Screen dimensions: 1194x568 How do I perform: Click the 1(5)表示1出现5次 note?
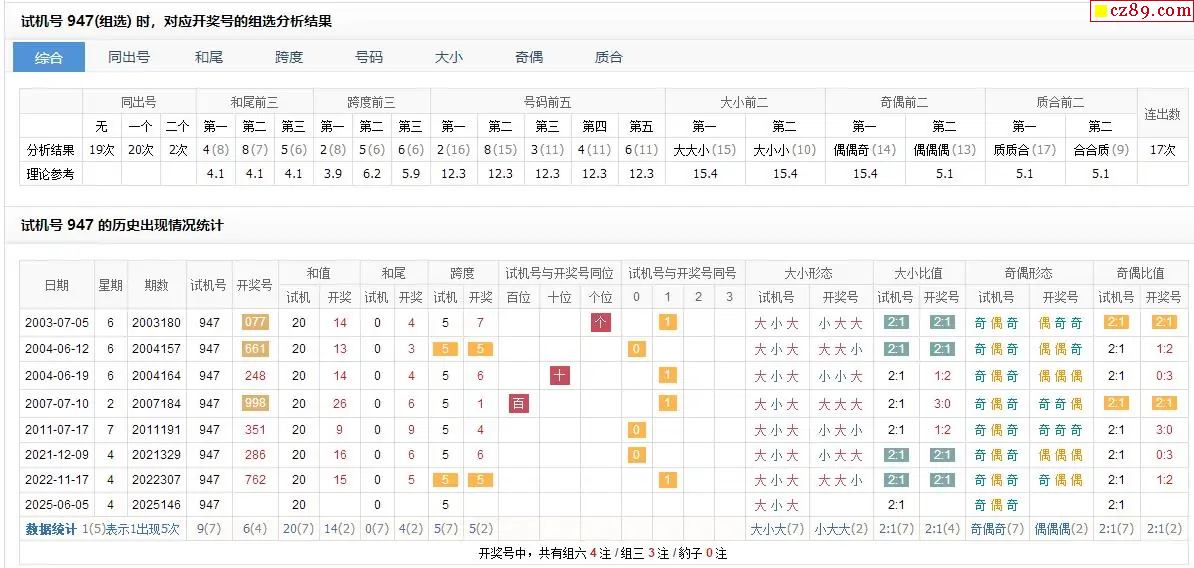(131, 529)
